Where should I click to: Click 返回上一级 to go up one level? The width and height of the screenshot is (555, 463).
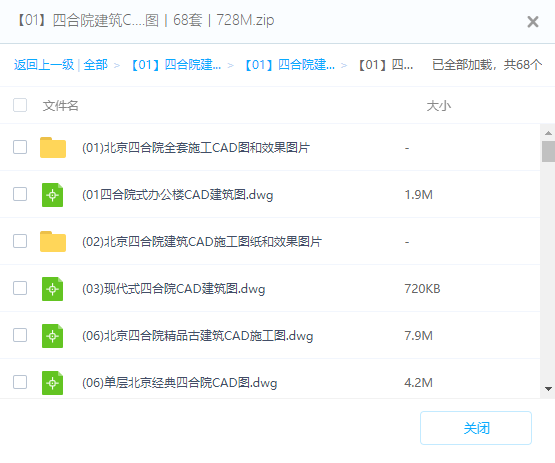(x=44, y=65)
